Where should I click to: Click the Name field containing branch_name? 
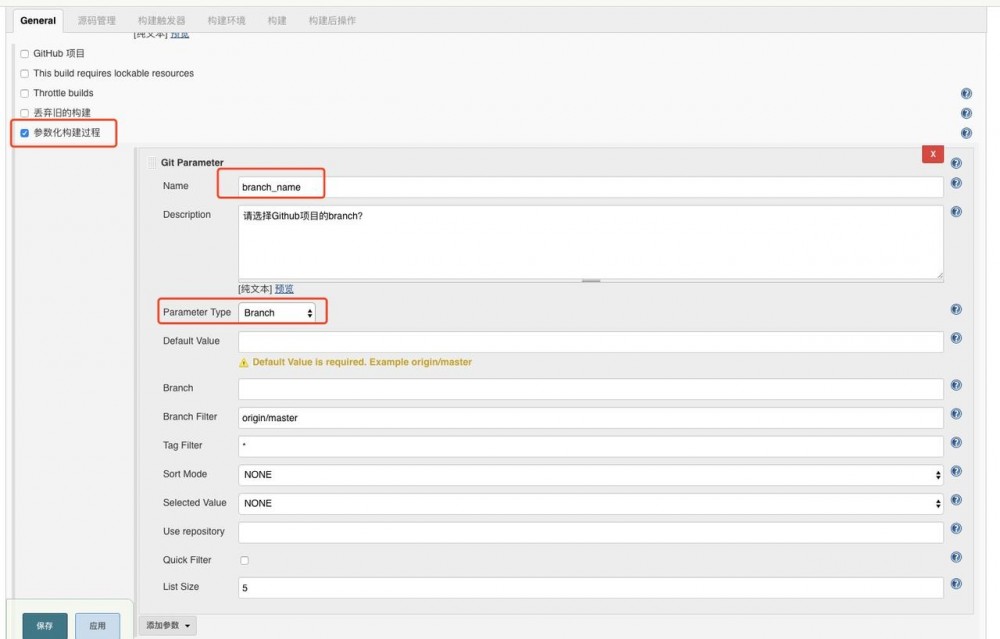click(591, 187)
